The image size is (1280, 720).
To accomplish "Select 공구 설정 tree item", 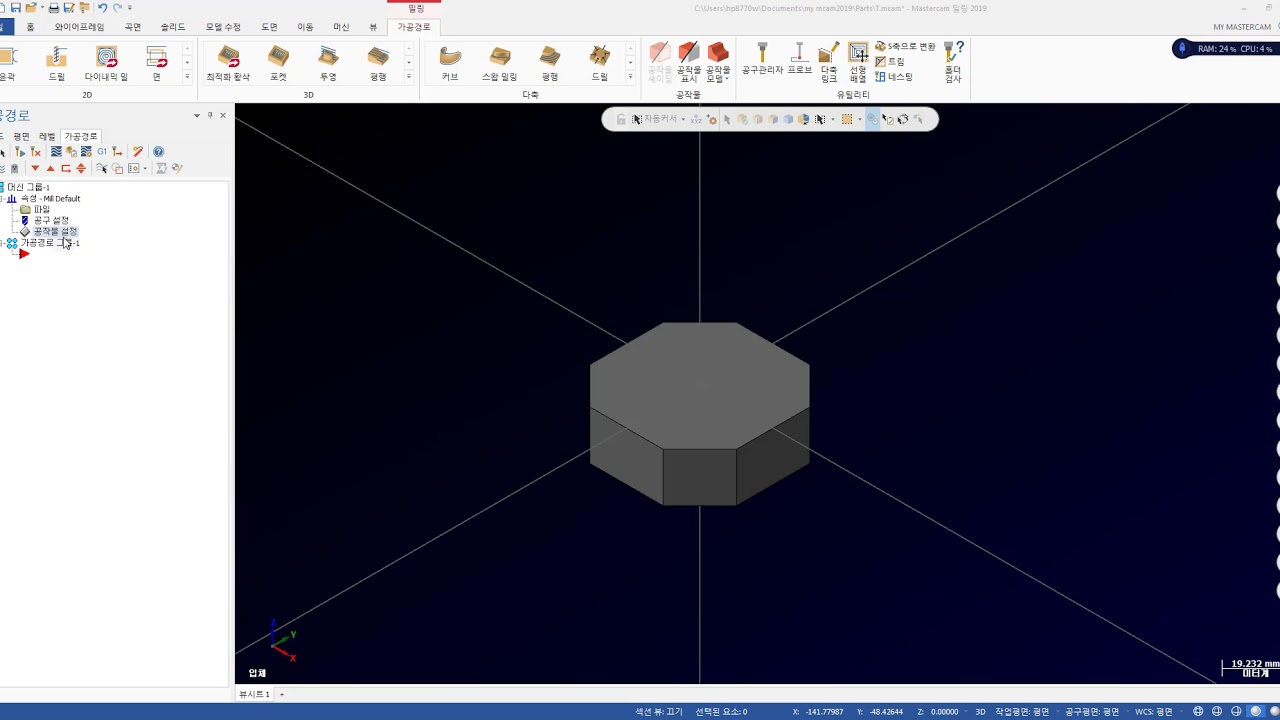I will click(x=51, y=220).
